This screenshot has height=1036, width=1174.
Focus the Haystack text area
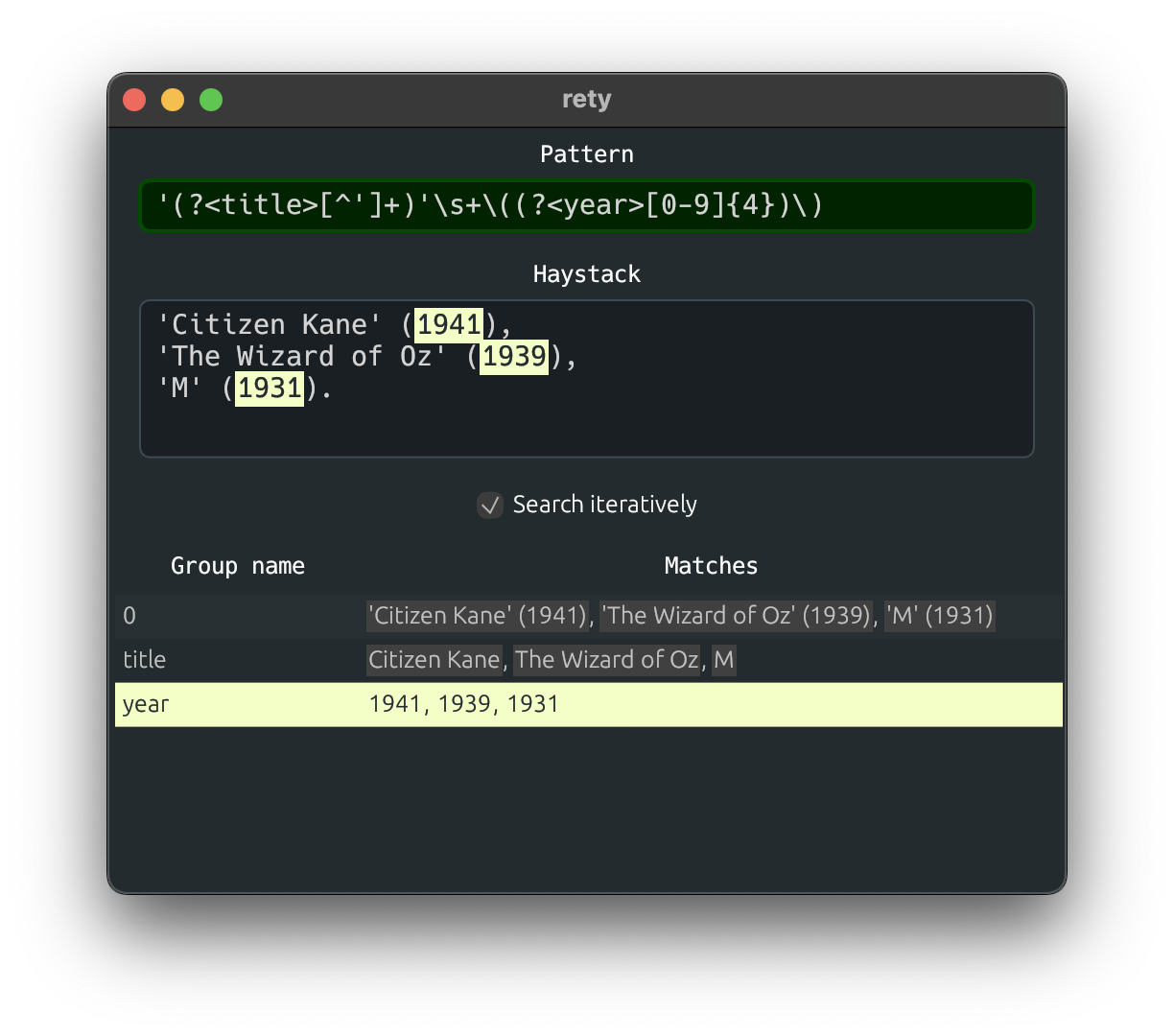pyautogui.click(x=587, y=379)
